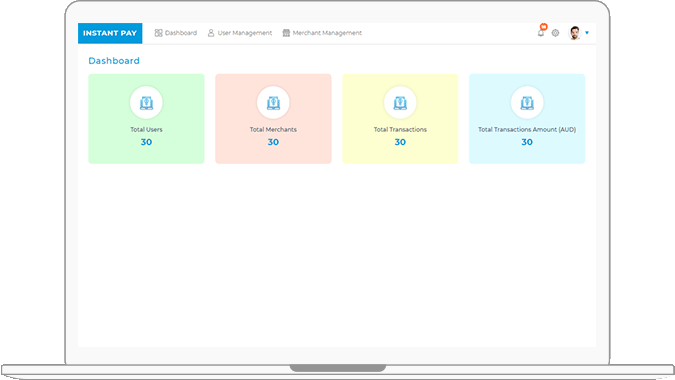
Task: Click the Total Transactions card icon
Action: pyautogui.click(x=400, y=102)
